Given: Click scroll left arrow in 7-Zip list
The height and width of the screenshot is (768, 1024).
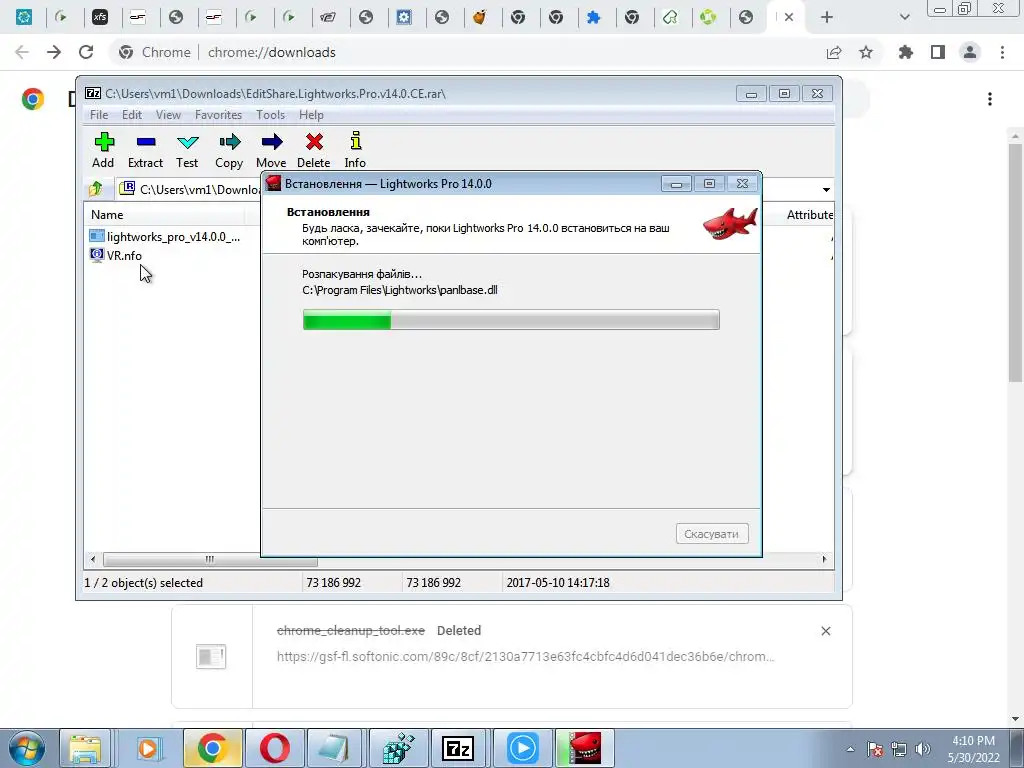Looking at the screenshot, I should [x=93, y=560].
